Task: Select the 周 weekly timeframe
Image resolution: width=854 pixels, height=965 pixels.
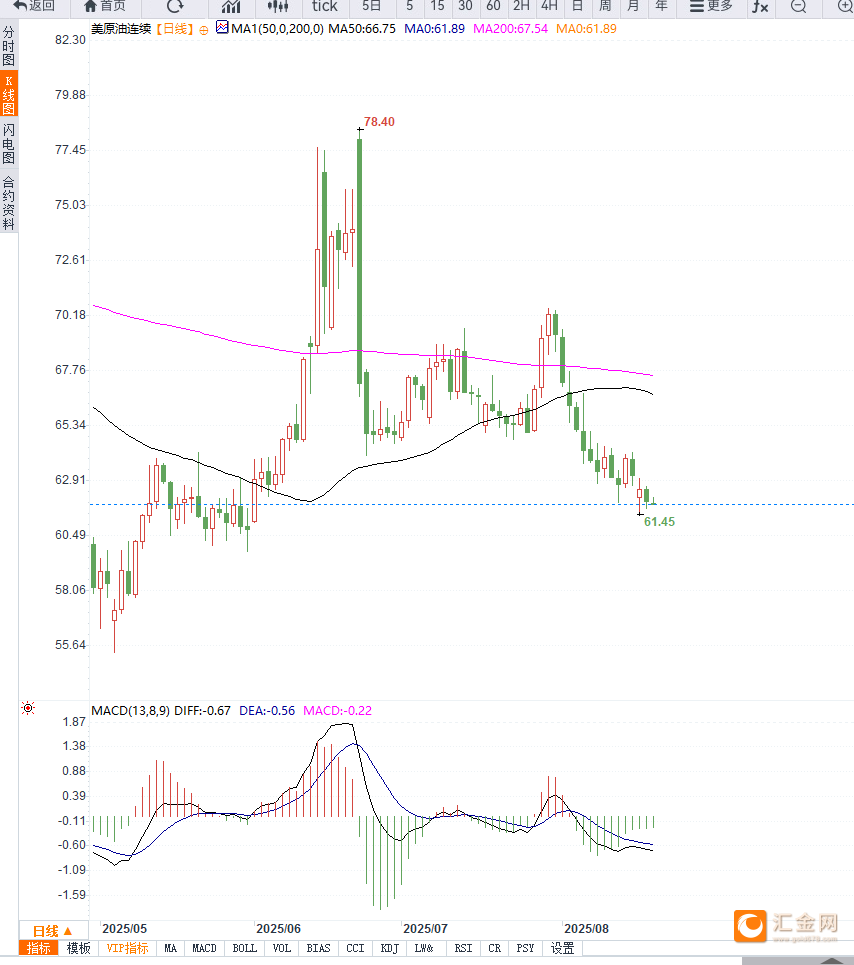Action: (605, 6)
